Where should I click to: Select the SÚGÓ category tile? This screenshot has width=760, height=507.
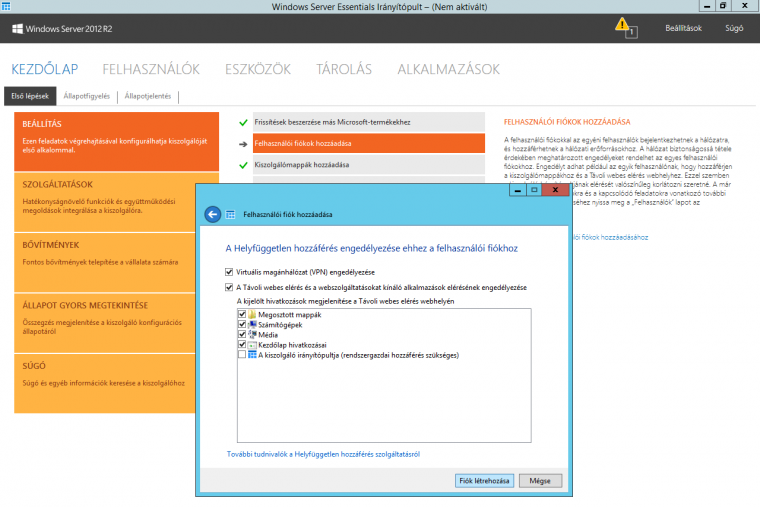click(x=105, y=383)
